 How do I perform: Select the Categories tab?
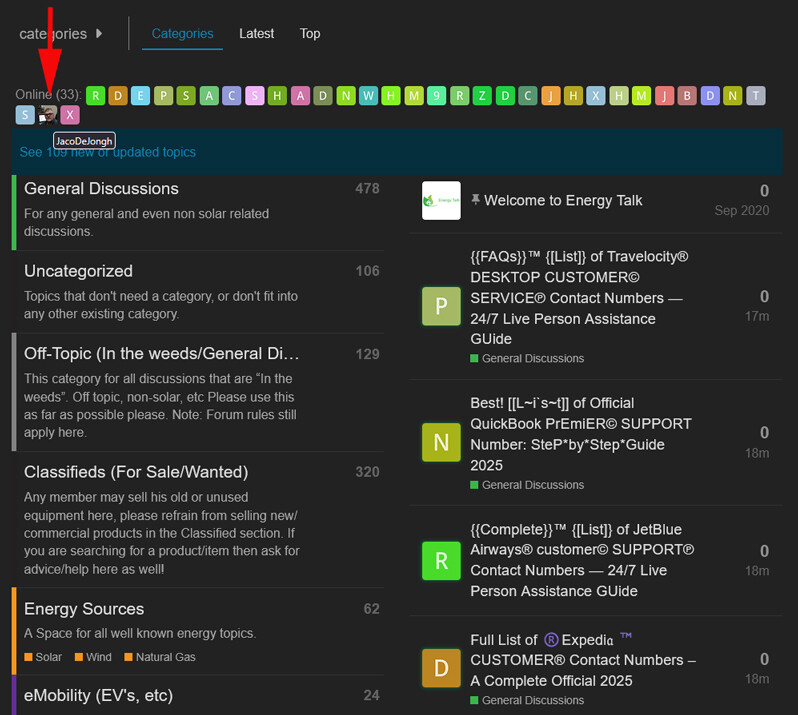click(182, 34)
